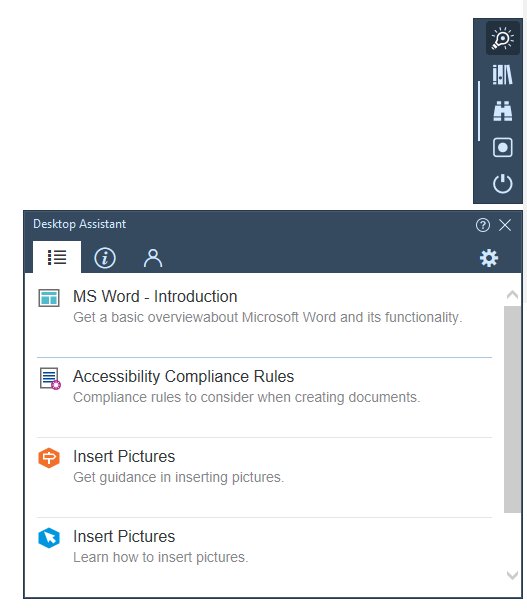The width and height of the screenshot is (527, 609).
Task: Open settings gear in Desktop Assistant
Action: pyautogui.click(x=489, y=258)
